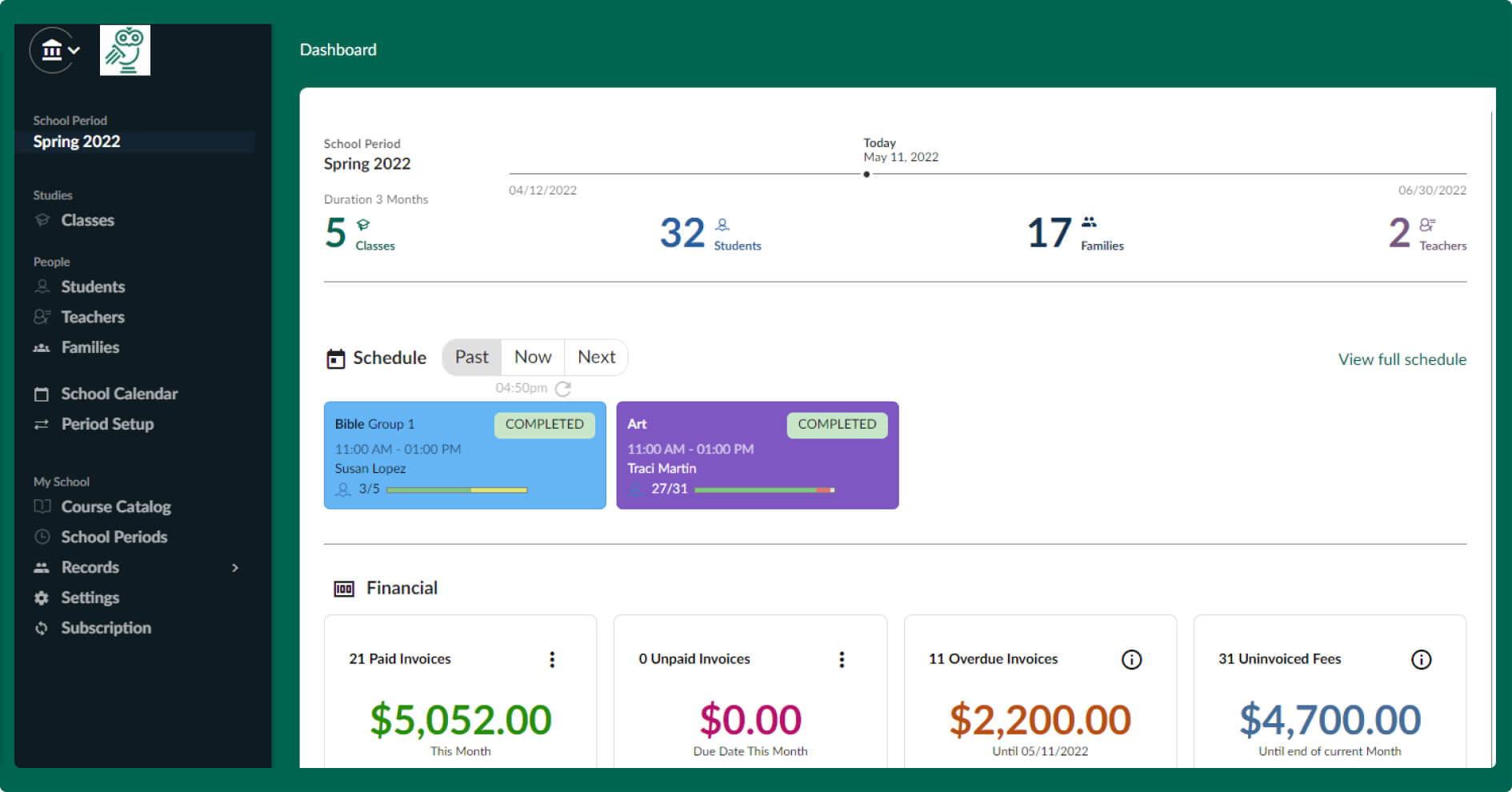View the Families list

pos(90,347)
